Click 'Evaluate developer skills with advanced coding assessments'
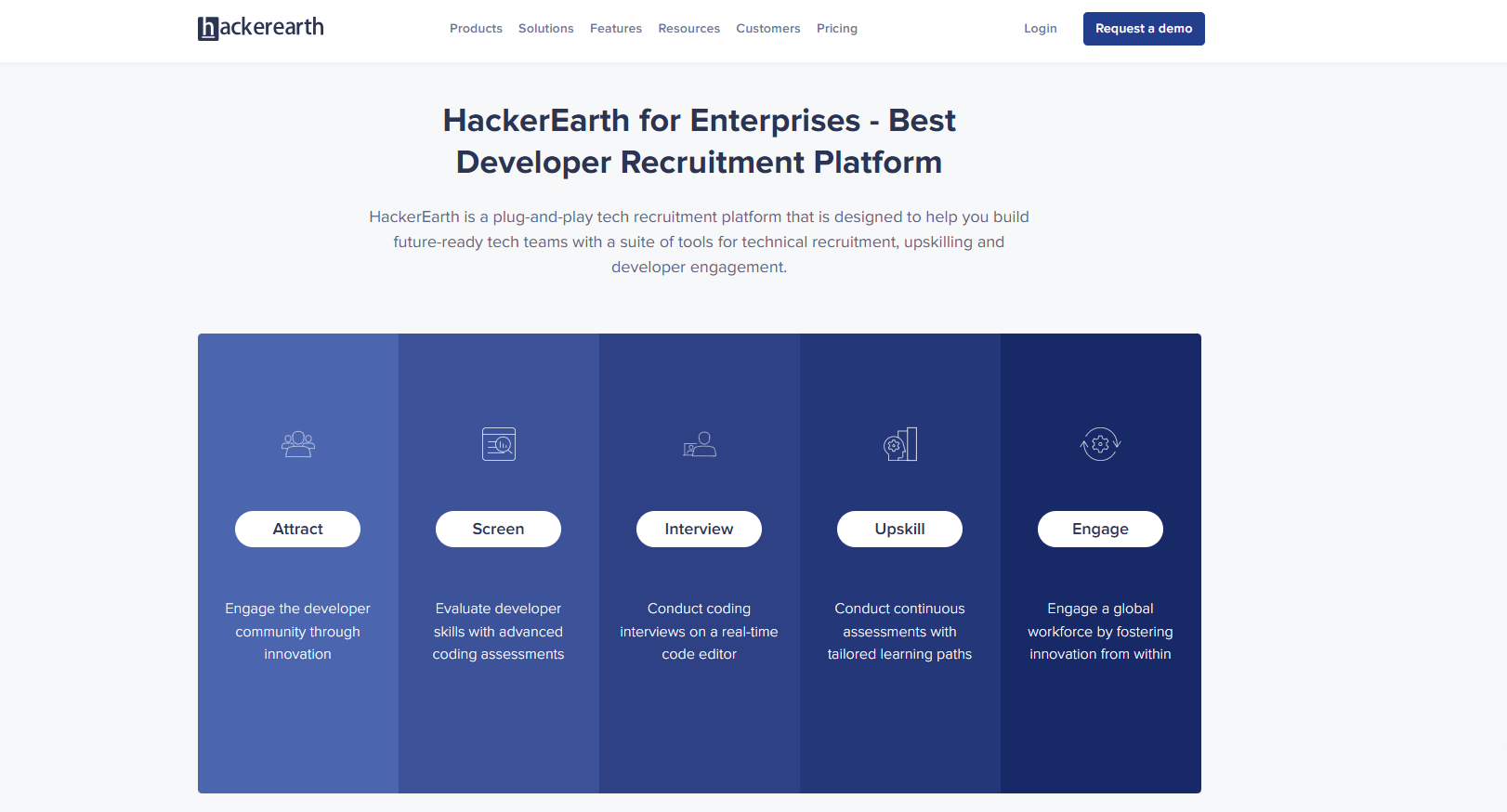The width and height of the screenshot is (1507, 812). (x=498, y=632)
